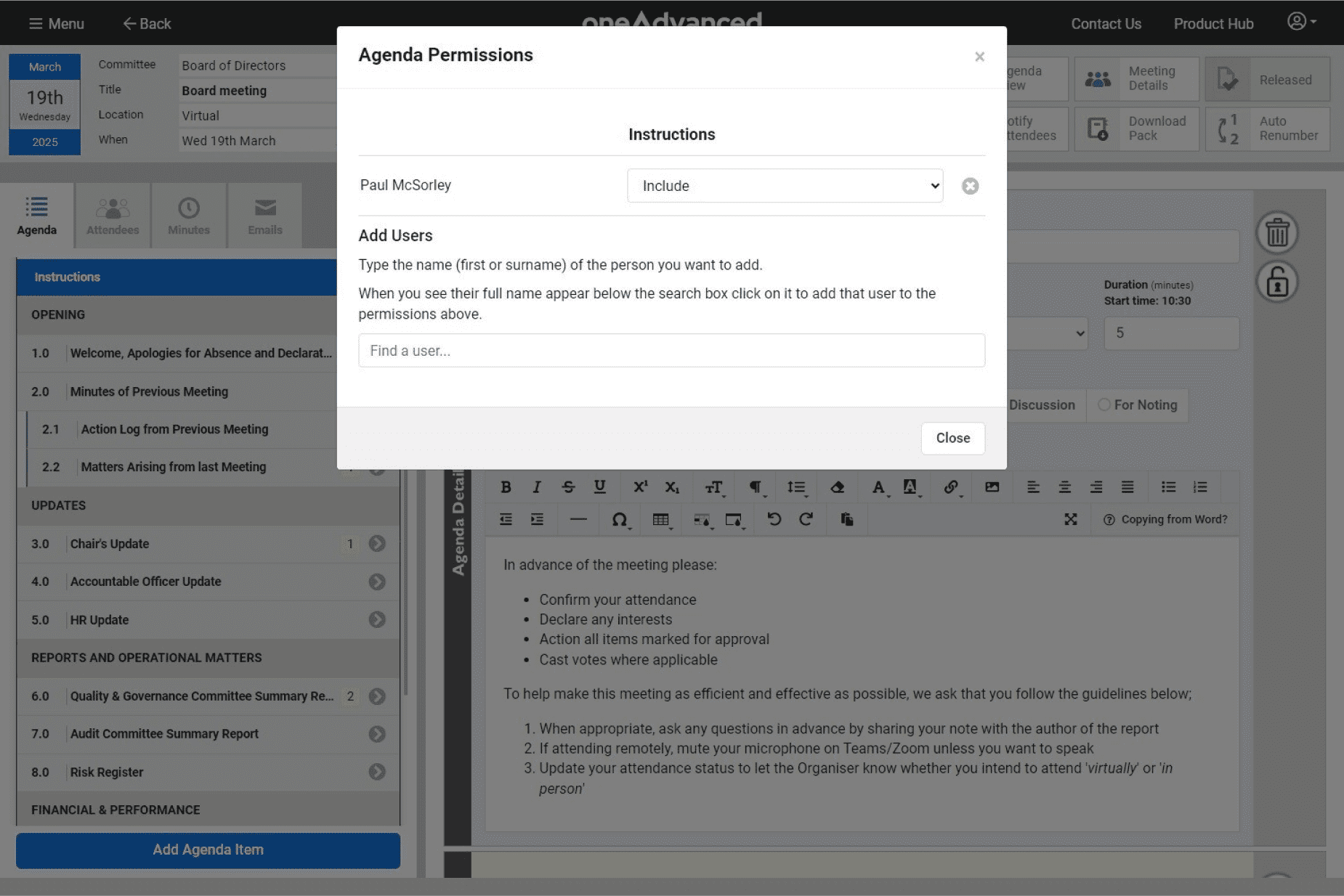Viewport: 1344px width, 896px height.
Task: Click the Close button in dialog
Action: [952, 439]
